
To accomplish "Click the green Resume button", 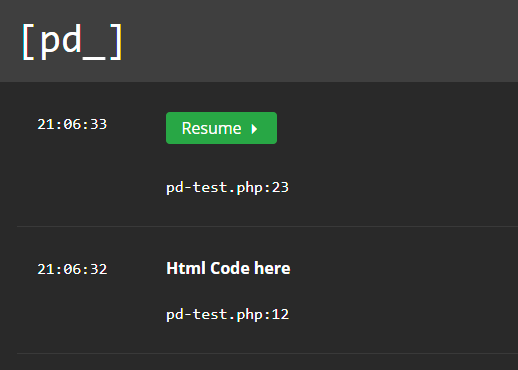I will pos(221,128).
